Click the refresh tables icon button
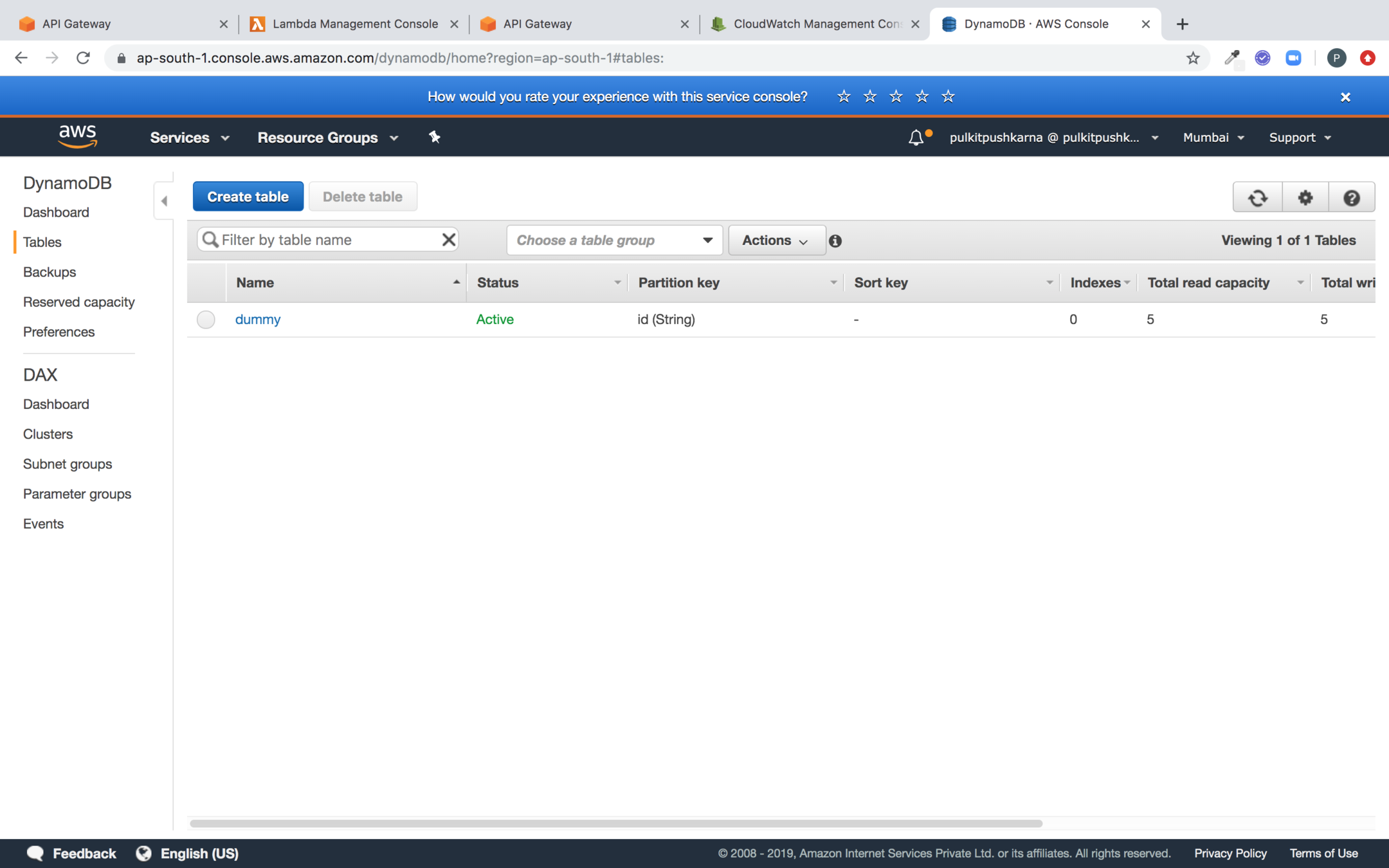Viewport: 1389px width, 868px height. click(x=1257, y=197)
